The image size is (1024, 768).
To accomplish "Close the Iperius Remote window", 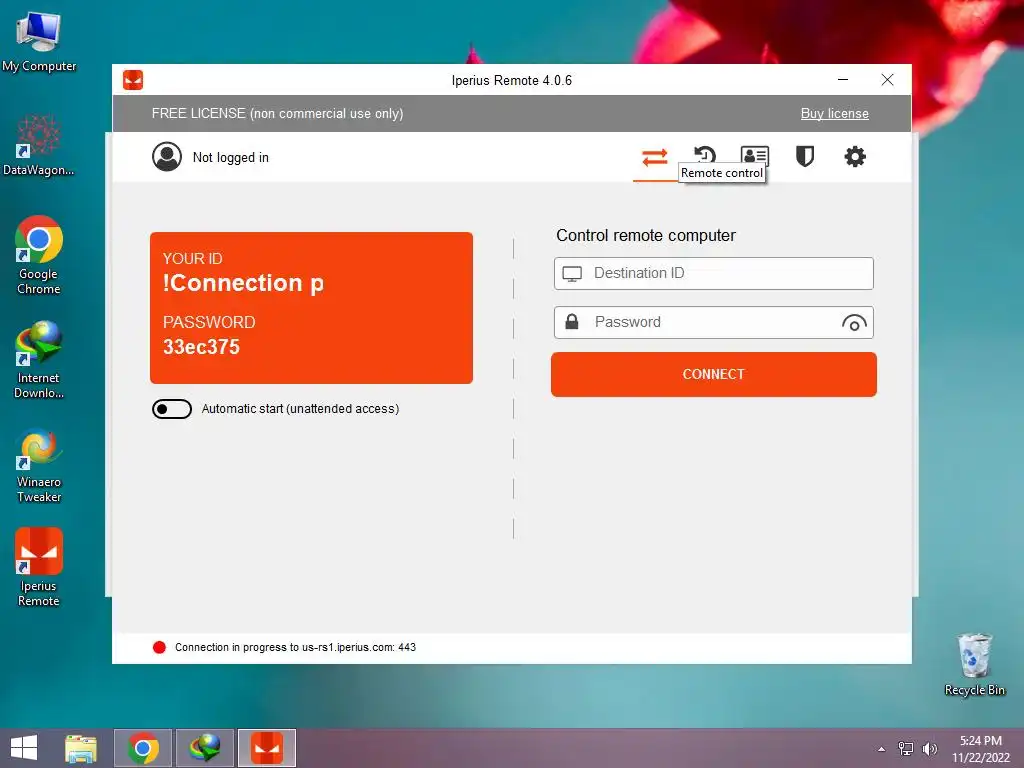I will point(887,80).
